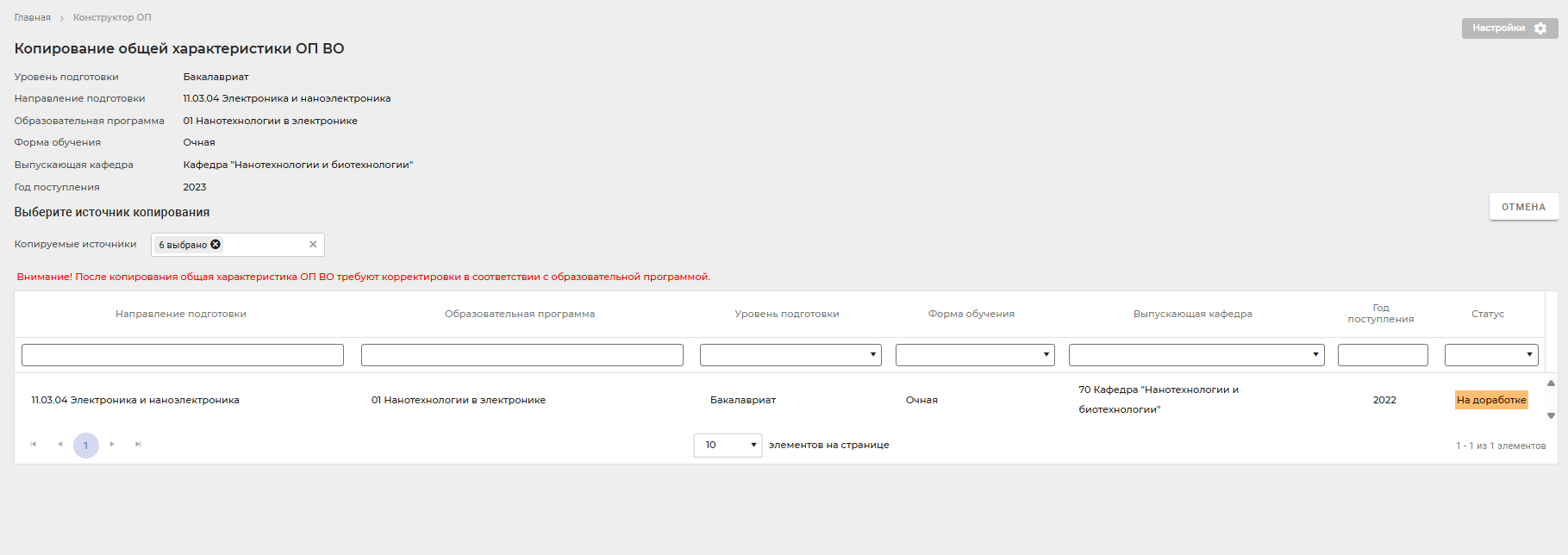Go to first page of the table
1568x555 pixels.
(x=34, y=445)
